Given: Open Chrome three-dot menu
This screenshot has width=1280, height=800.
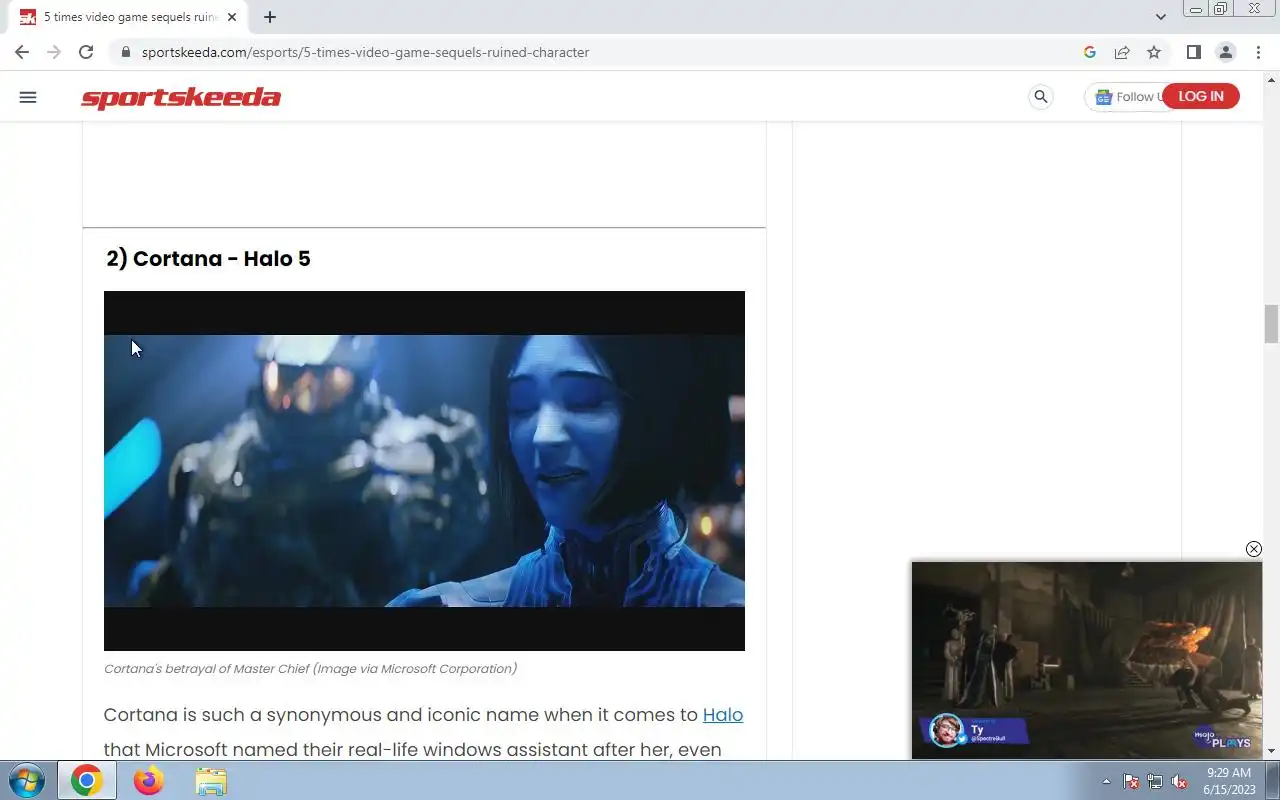Looking at the screenshot, I should 1257,52.
